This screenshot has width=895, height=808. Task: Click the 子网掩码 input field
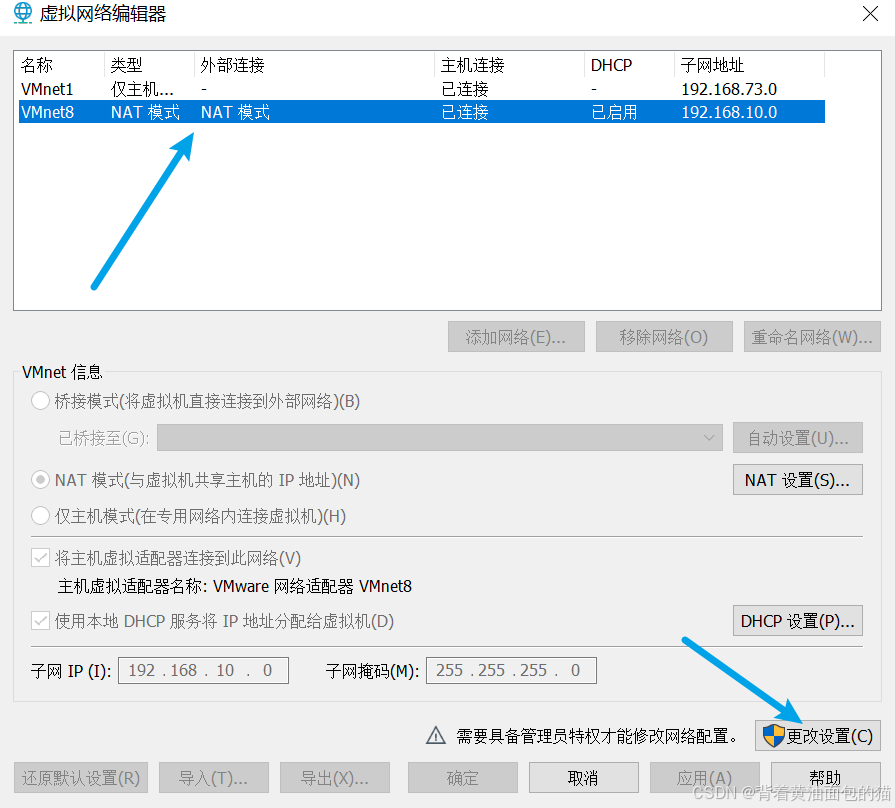[x=511, y=670]
